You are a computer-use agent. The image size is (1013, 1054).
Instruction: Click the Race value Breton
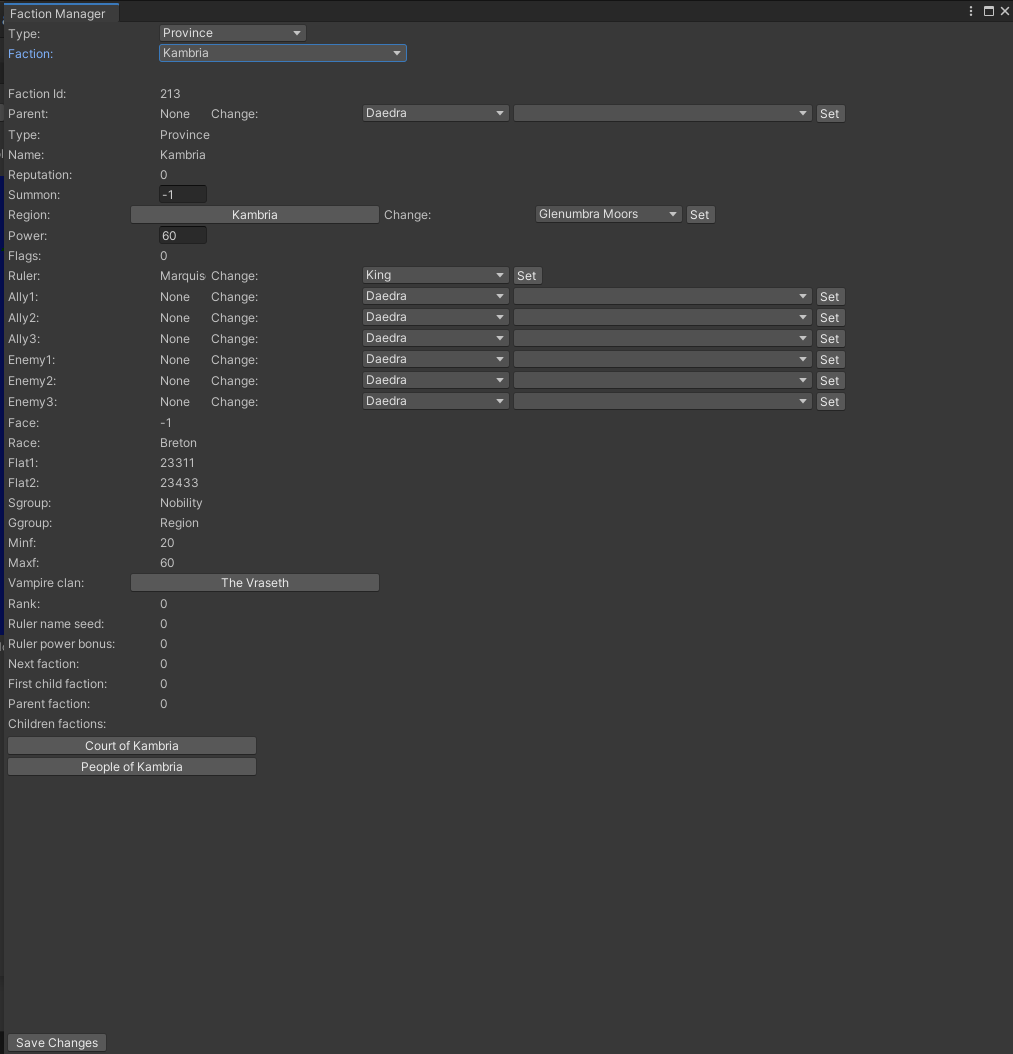[178, 443]
